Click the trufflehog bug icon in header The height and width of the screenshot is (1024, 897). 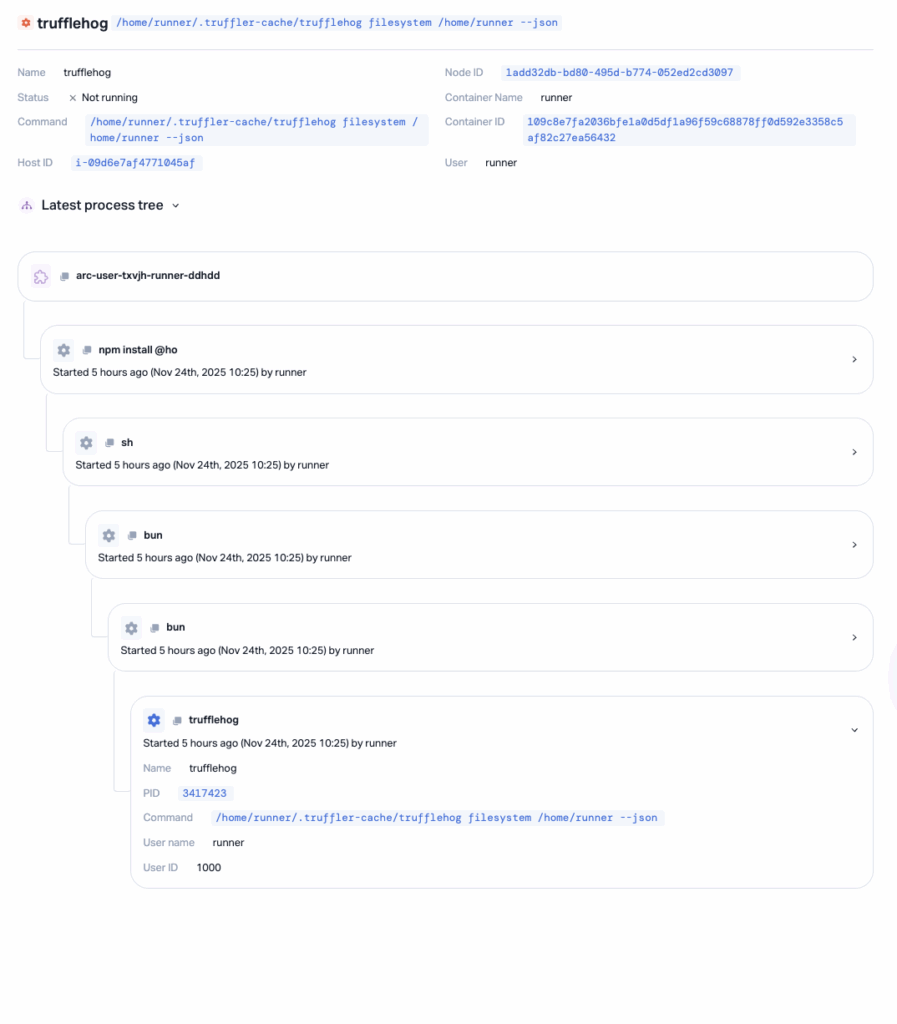pyautogui.click(x=26, y=23)
